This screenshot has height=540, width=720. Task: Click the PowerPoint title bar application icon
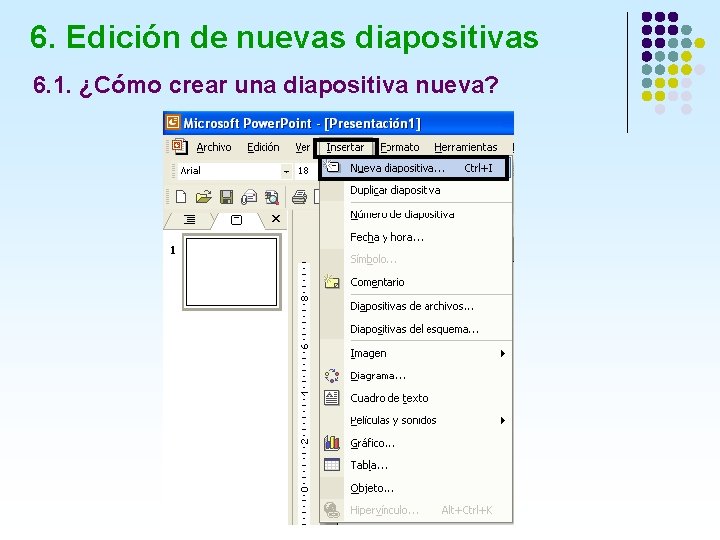point(173,123)
